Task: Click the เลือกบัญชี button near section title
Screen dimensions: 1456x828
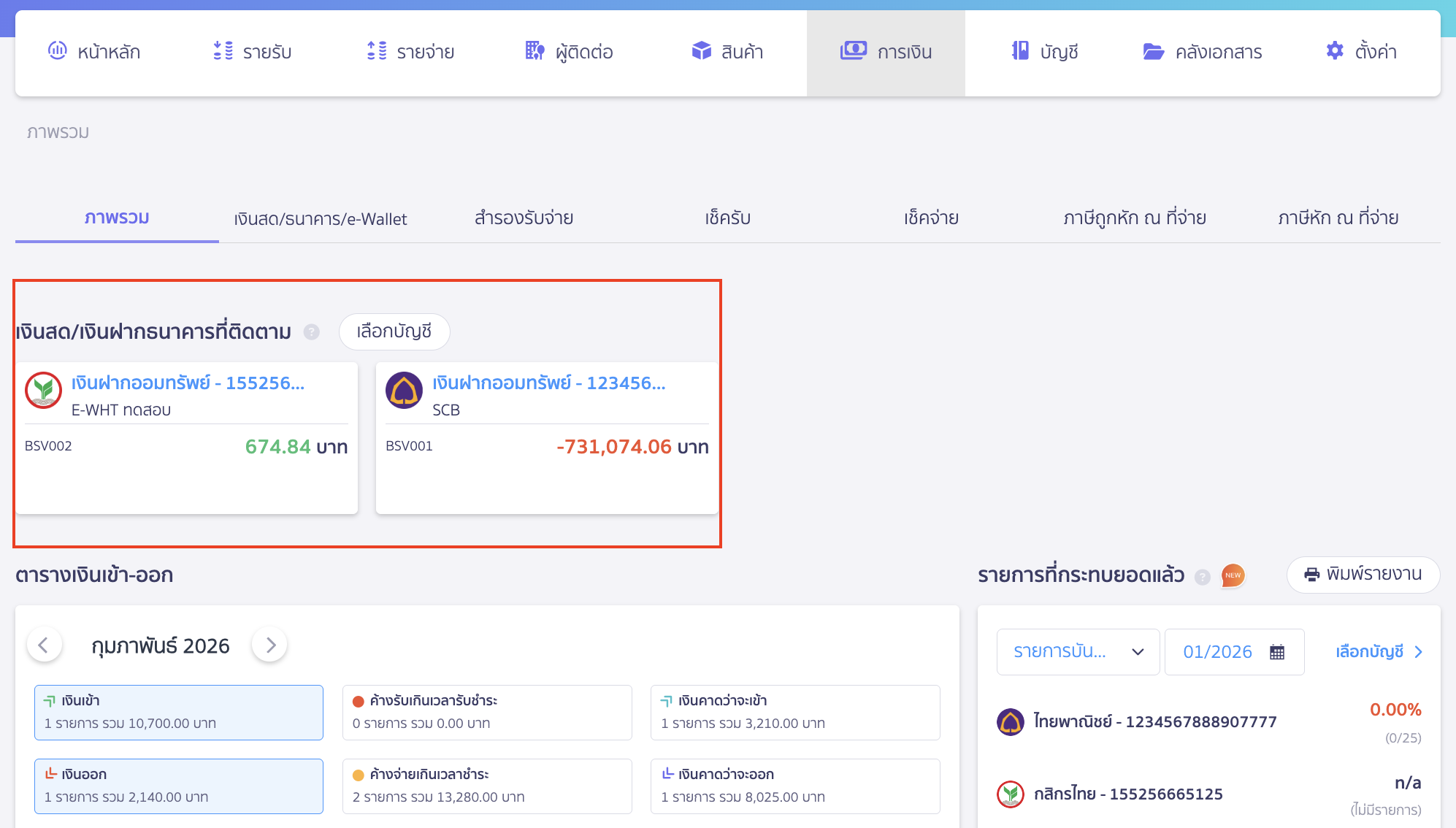Action: (x=394, y=331)
